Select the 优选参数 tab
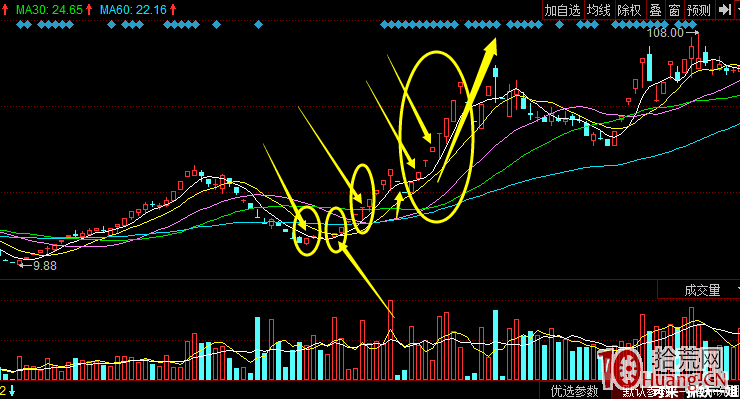Viewport: 740px width, 399px height. point(574,391)
